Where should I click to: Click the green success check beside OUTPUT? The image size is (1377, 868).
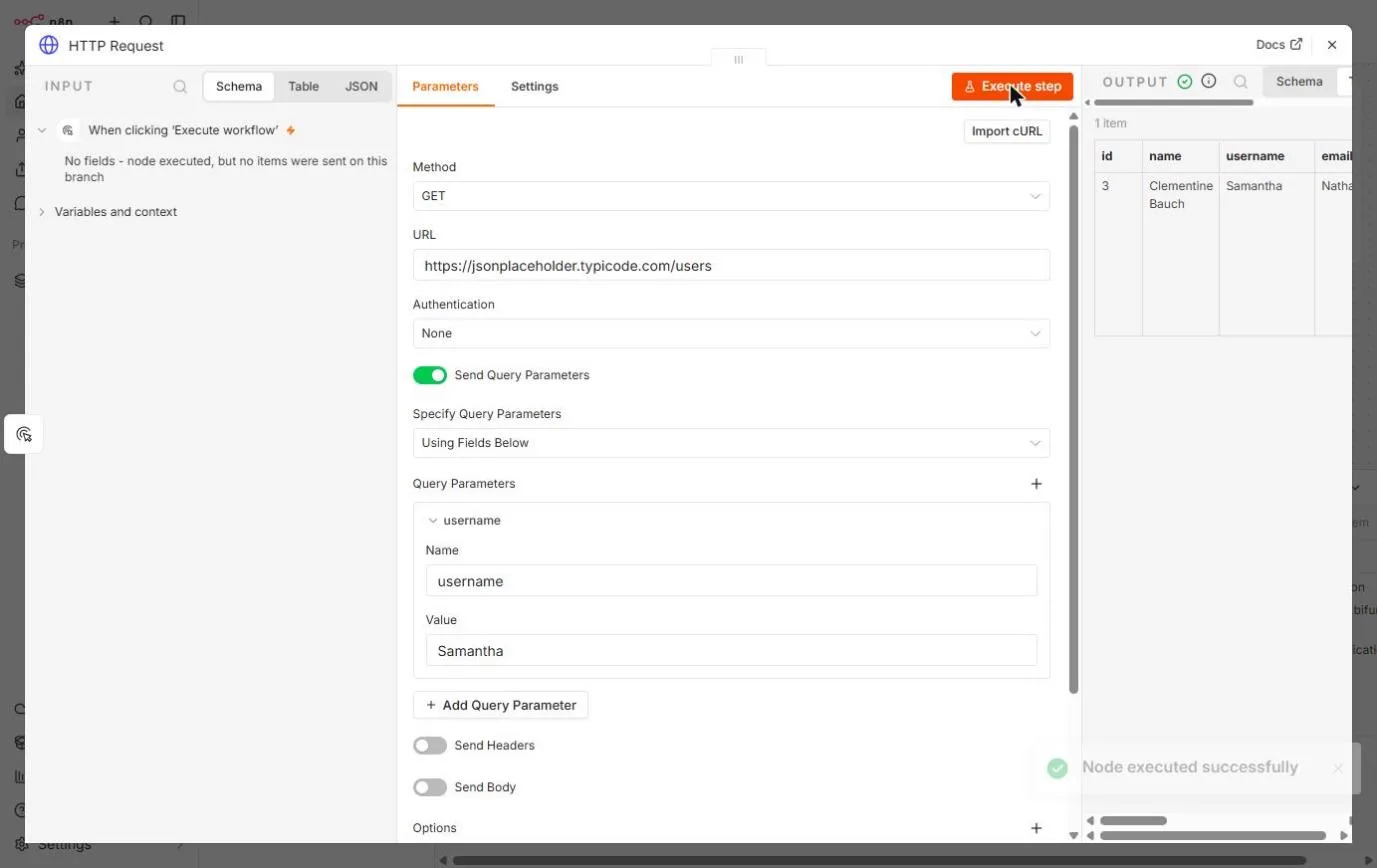click(1185, 82)
